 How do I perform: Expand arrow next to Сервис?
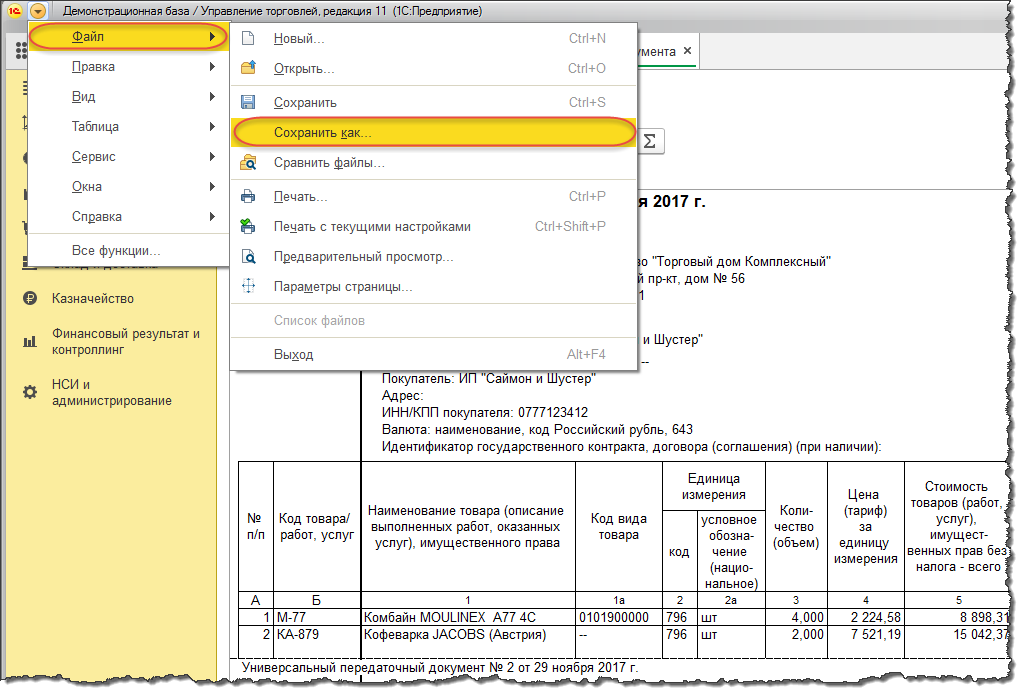tap(213, 157)
